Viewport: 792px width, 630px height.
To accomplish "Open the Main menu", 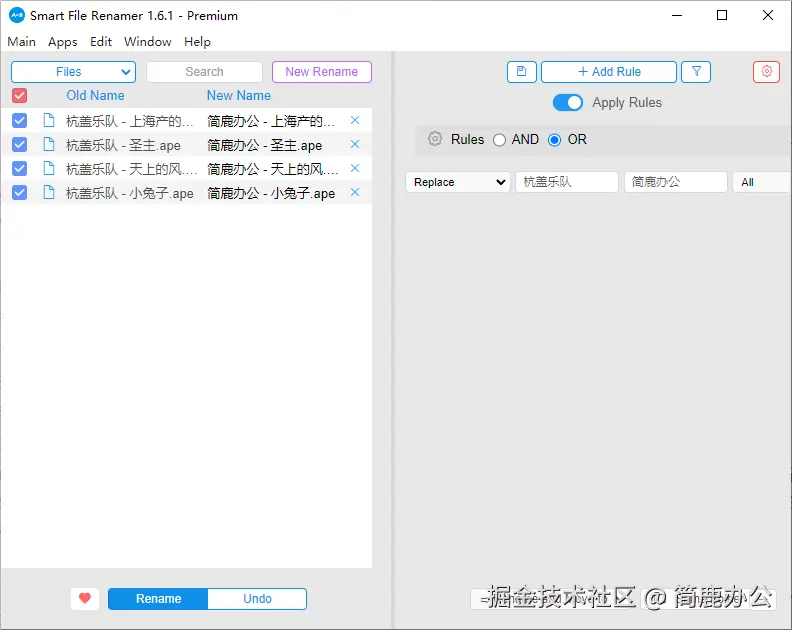I will (x=21, y=41).
